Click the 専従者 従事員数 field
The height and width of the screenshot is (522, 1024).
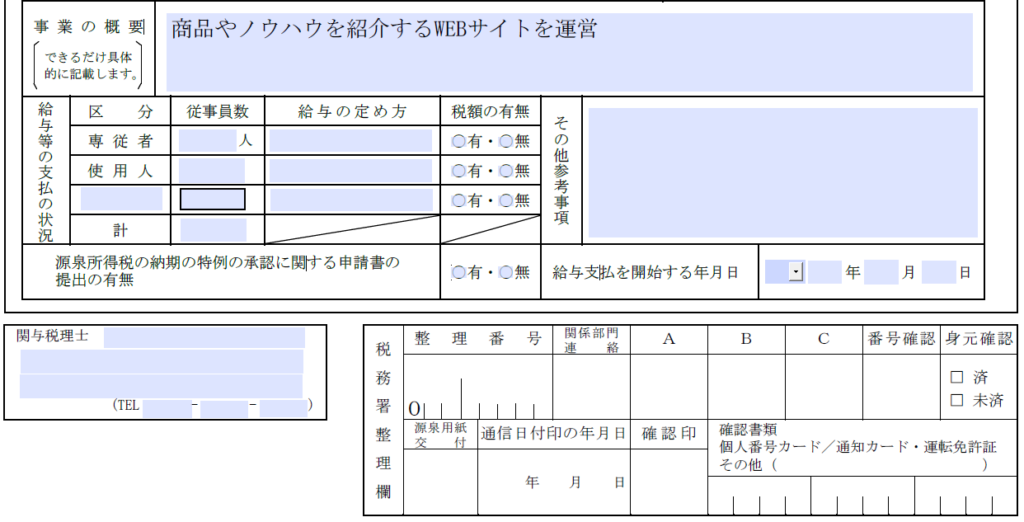click(x=208, y=141)
